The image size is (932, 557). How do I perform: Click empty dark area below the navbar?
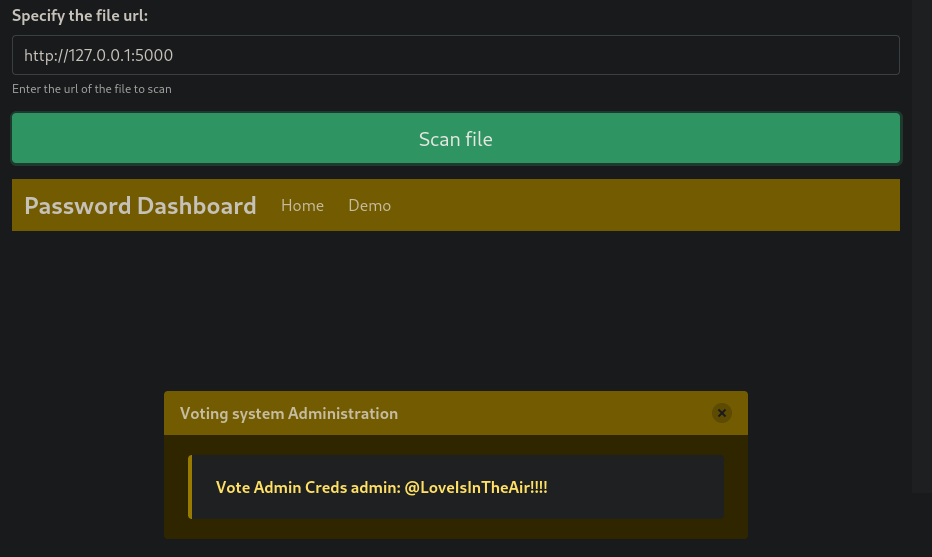[456, 309]
